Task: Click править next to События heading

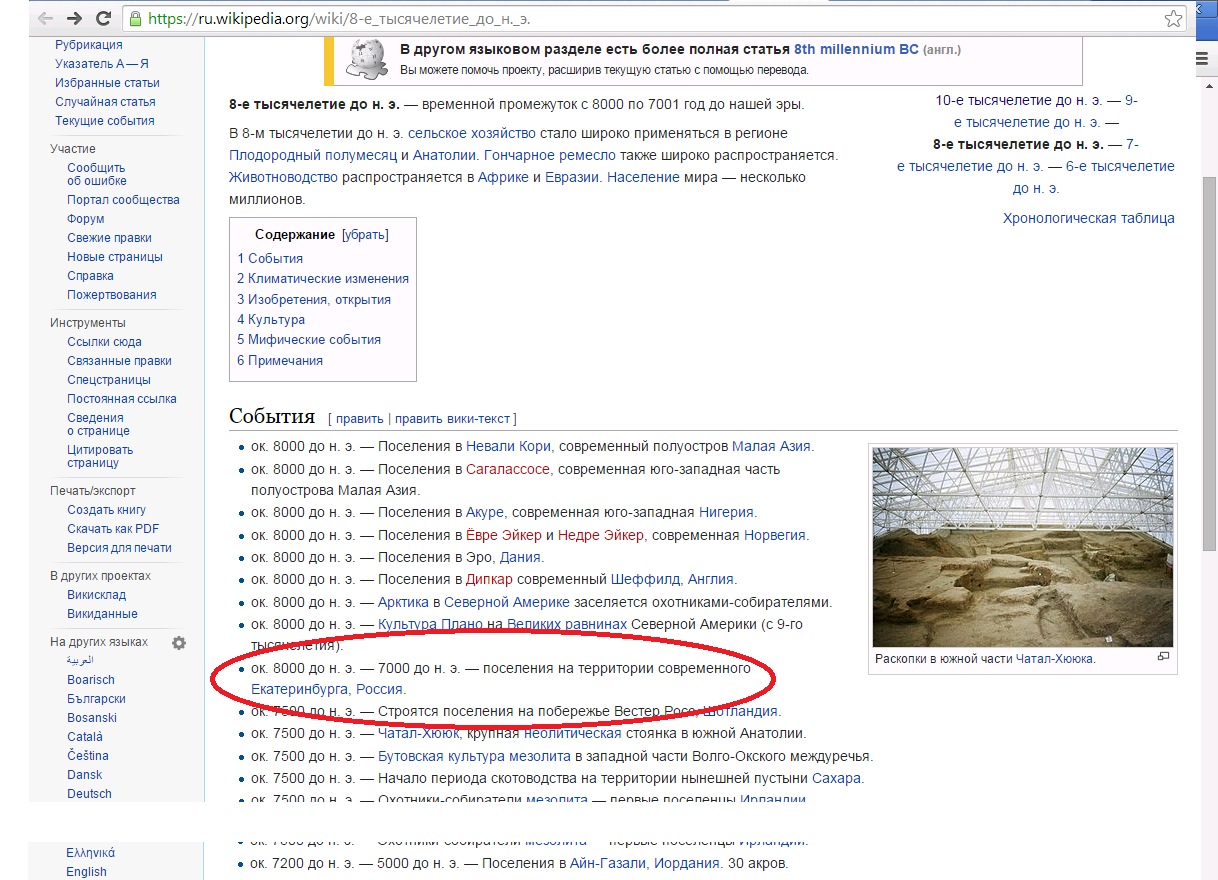Action: click(359, 419)
